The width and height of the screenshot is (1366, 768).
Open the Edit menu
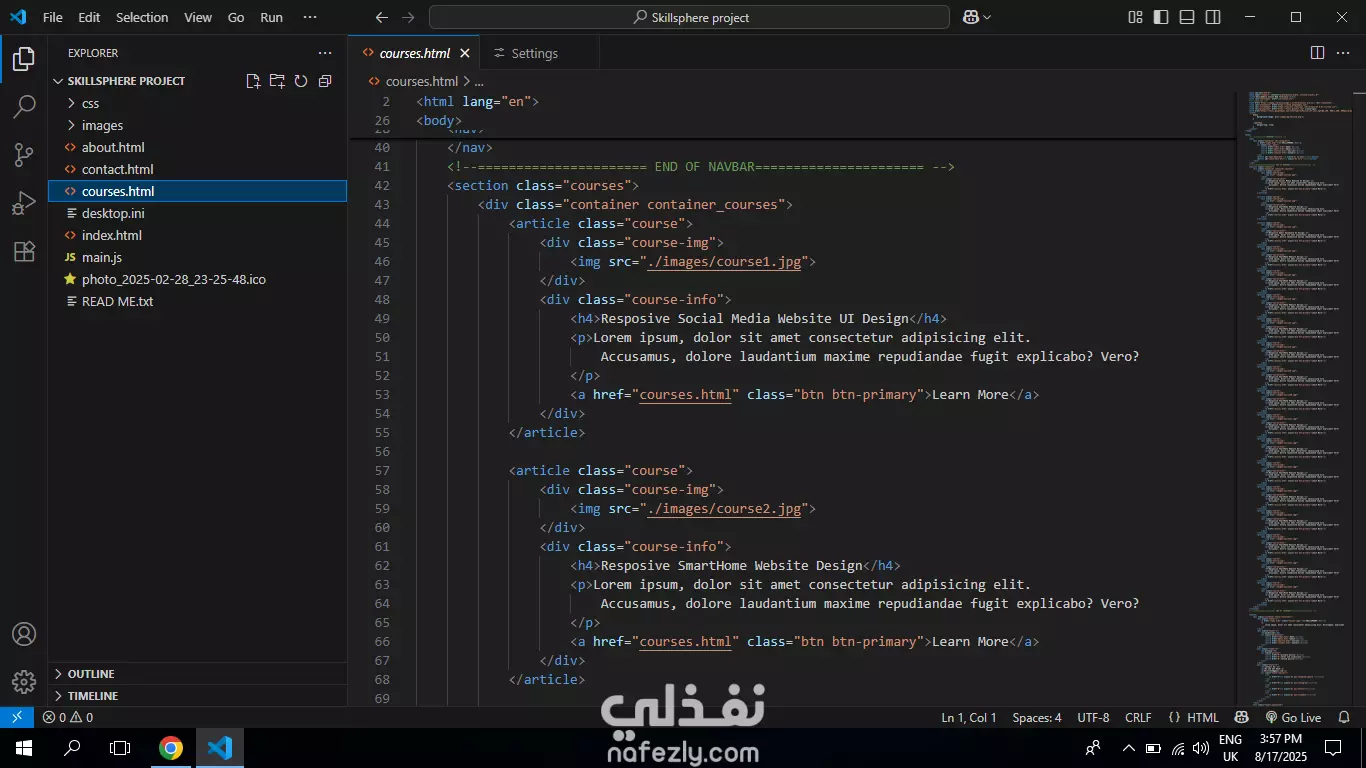tap(89, 17)
